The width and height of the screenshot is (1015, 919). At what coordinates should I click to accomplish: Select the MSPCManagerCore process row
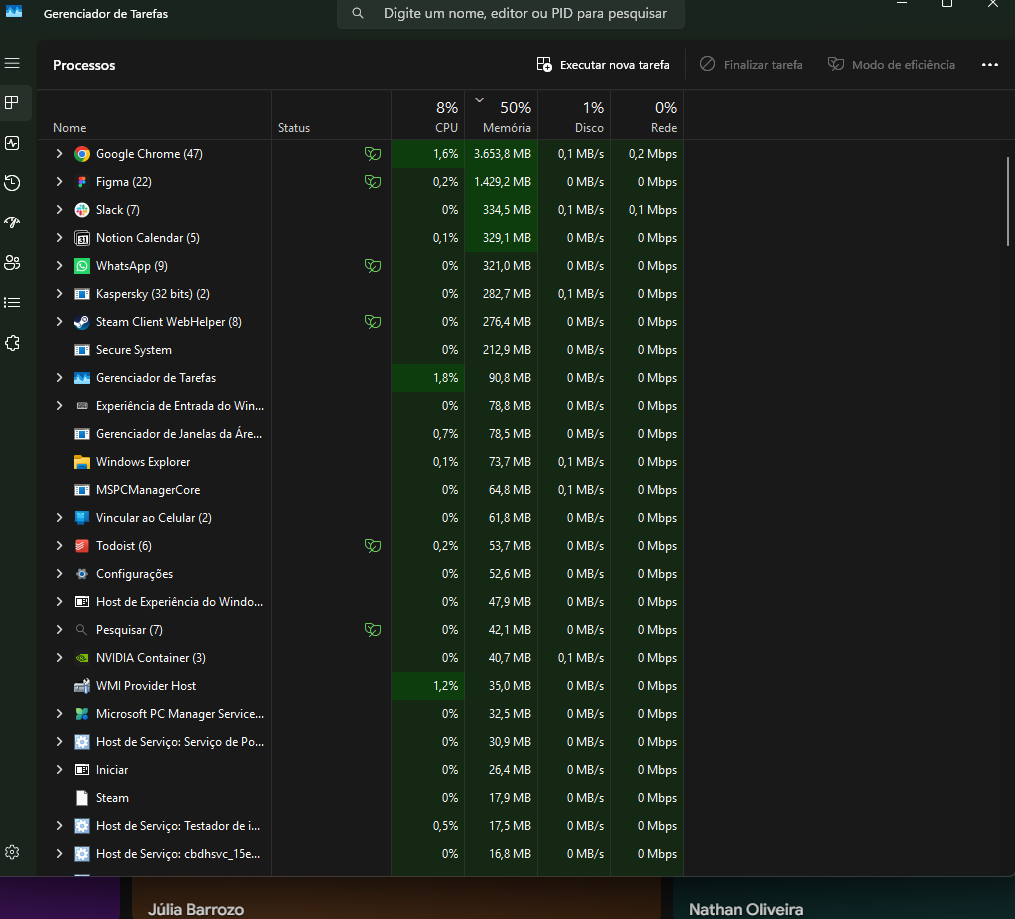pos(361,490)
